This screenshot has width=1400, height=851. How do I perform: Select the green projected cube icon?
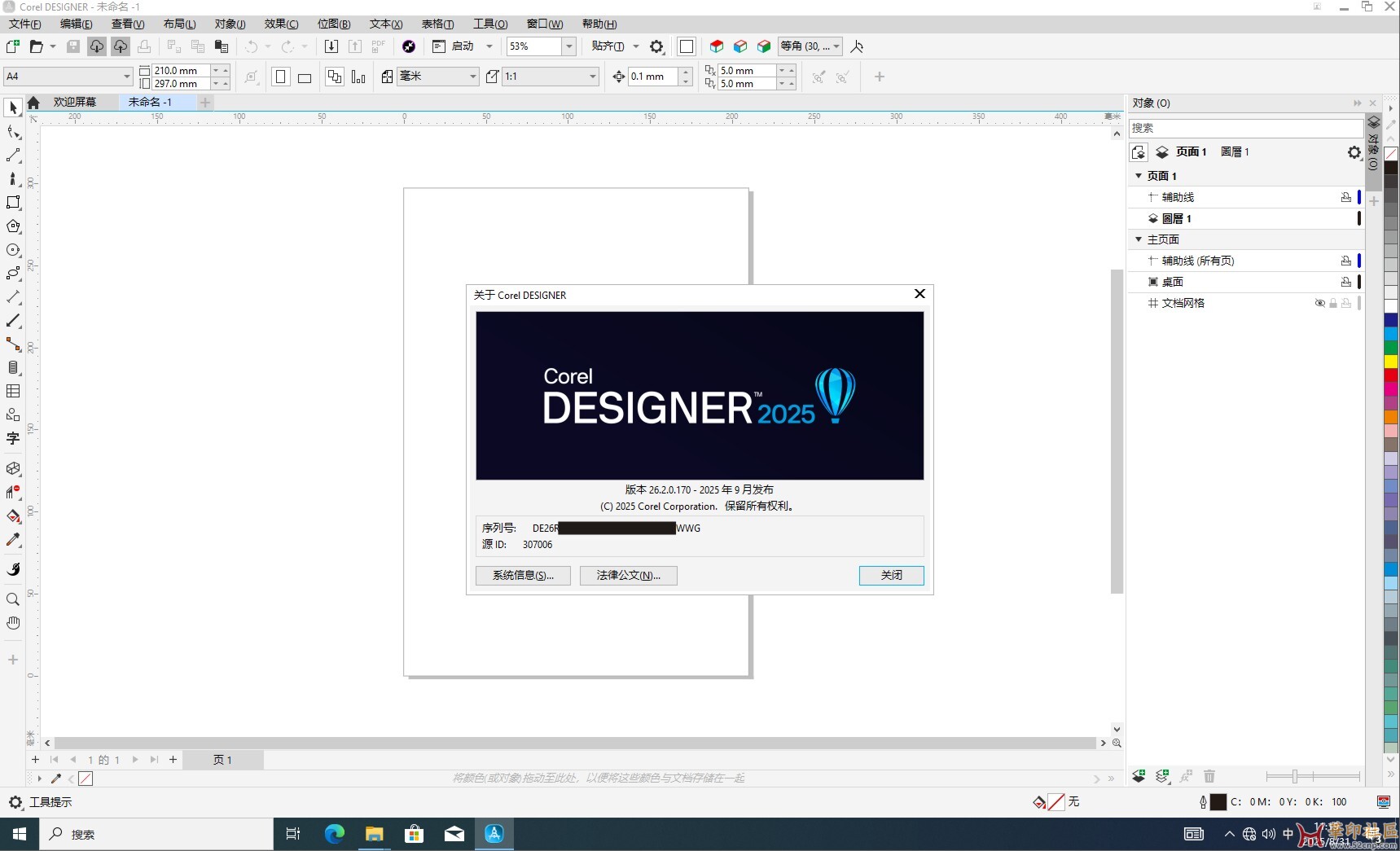(x=764, y=46)
